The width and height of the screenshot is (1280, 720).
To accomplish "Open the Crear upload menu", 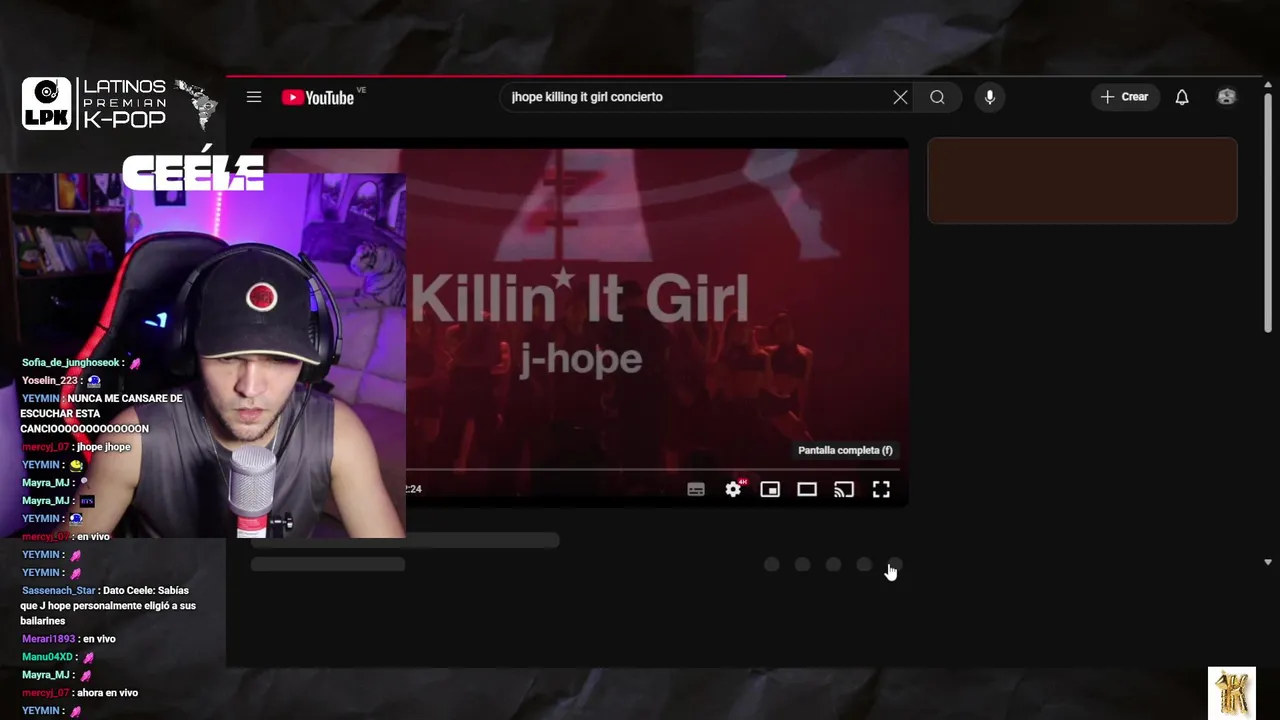I will [x=1124, y=97].
